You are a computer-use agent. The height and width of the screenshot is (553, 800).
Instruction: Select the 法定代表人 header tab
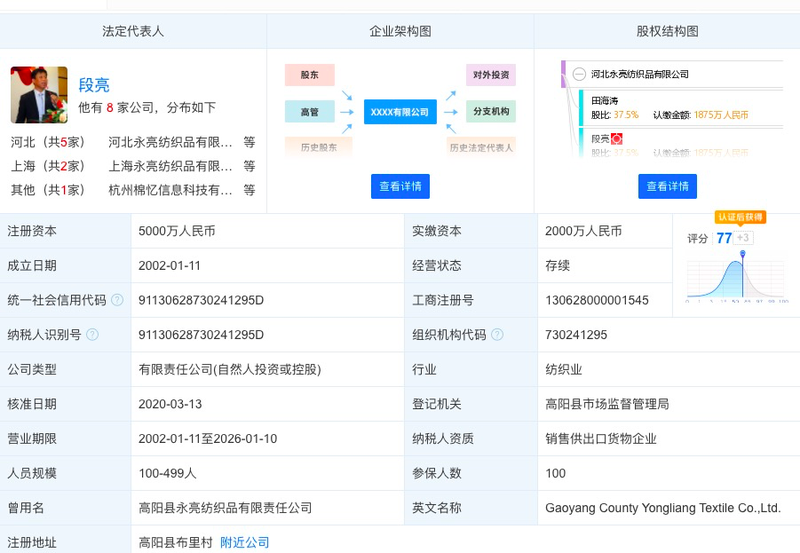point(133,31)
